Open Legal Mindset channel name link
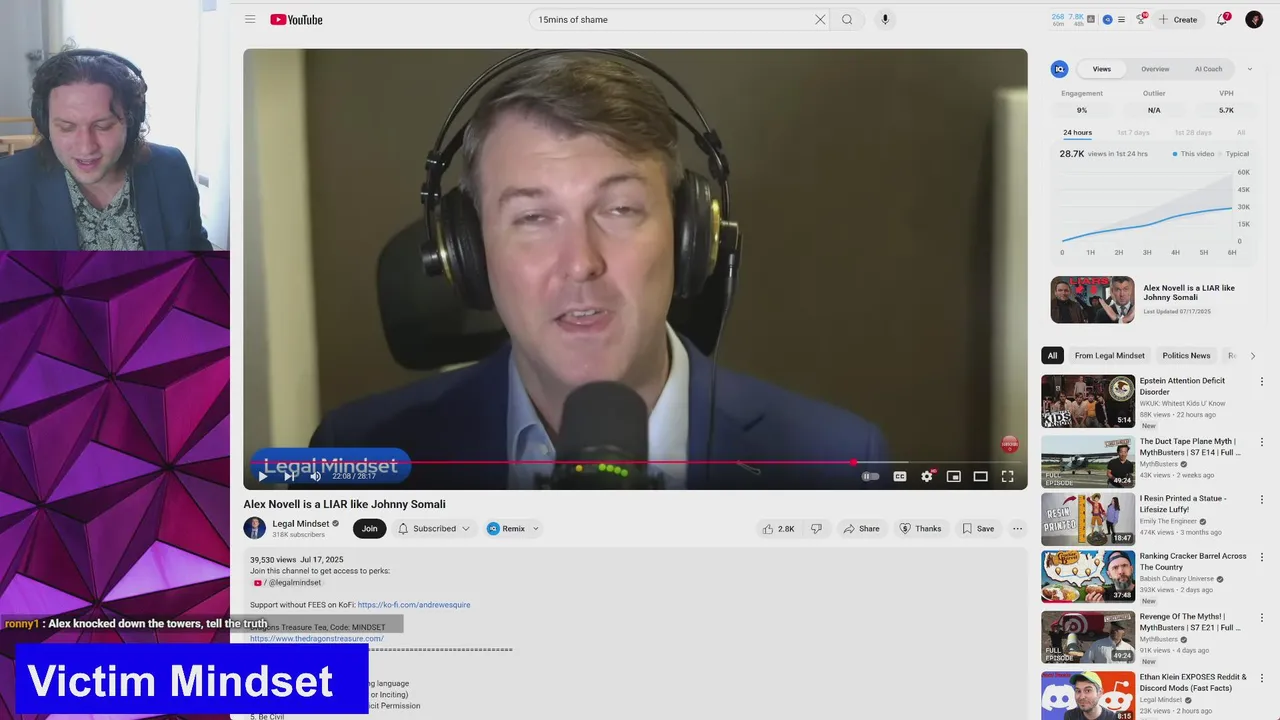The width and height of the screenshot is (1280, 720). pos(300,523)
